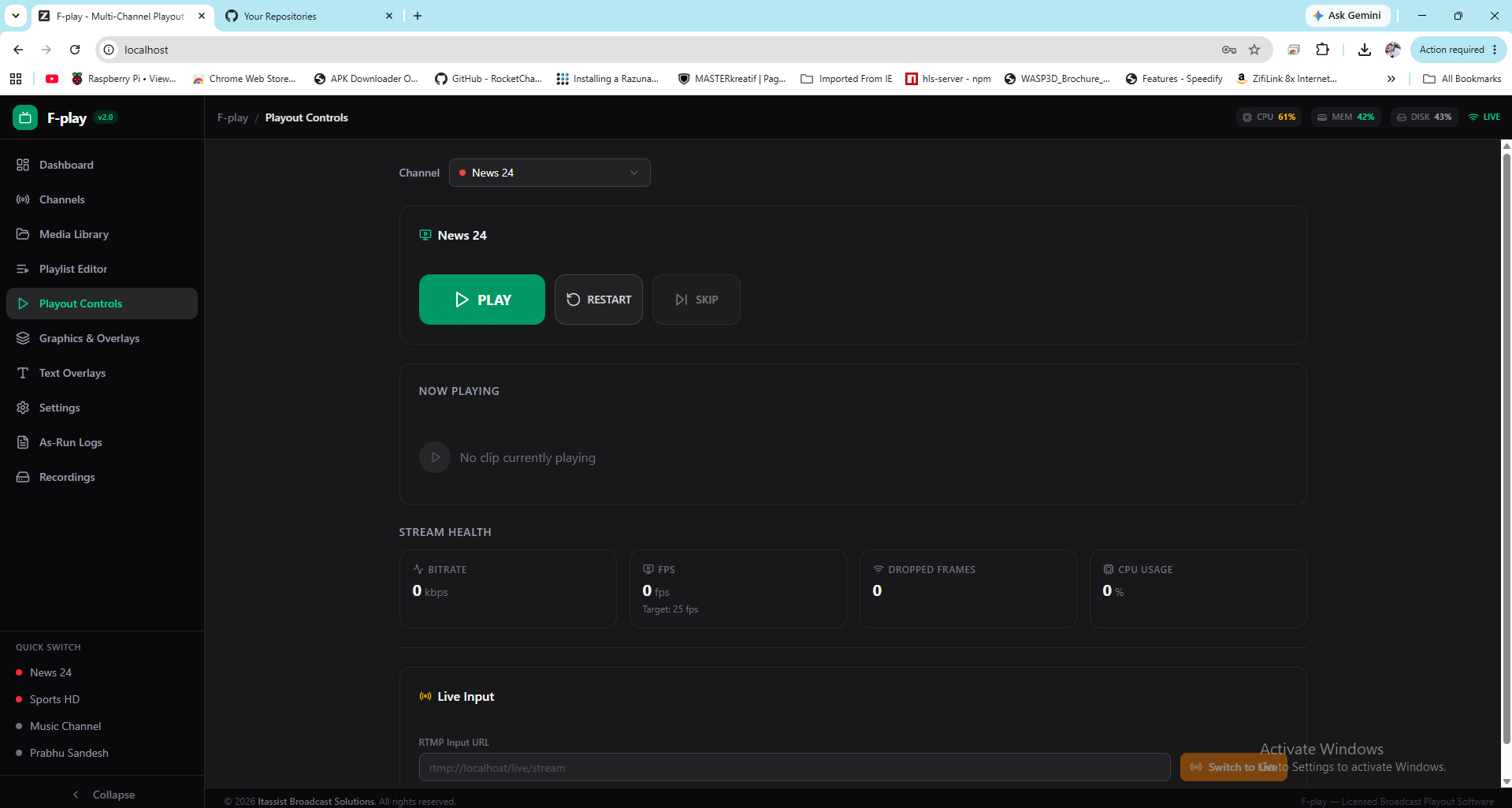Image resolution: width=1512 pixels, height=808 pixels.
Task: Show more bookmarks with the chevron
Action: click(1391, 79)
